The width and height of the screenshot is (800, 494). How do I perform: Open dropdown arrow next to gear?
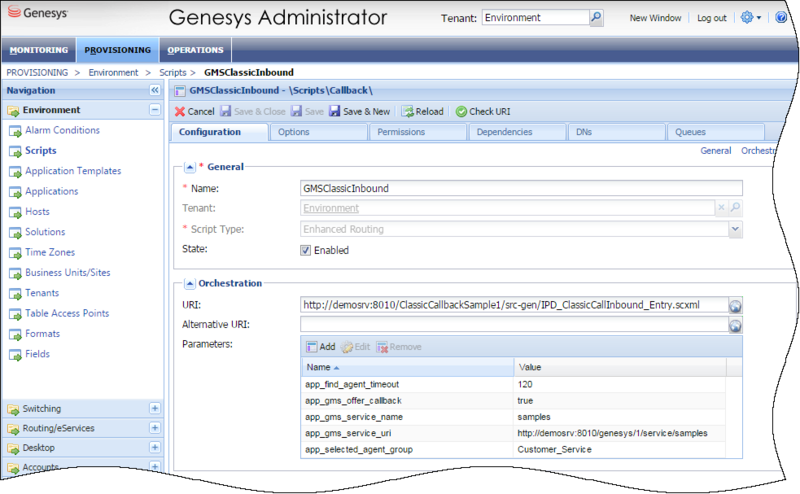[x=759, y=18]
